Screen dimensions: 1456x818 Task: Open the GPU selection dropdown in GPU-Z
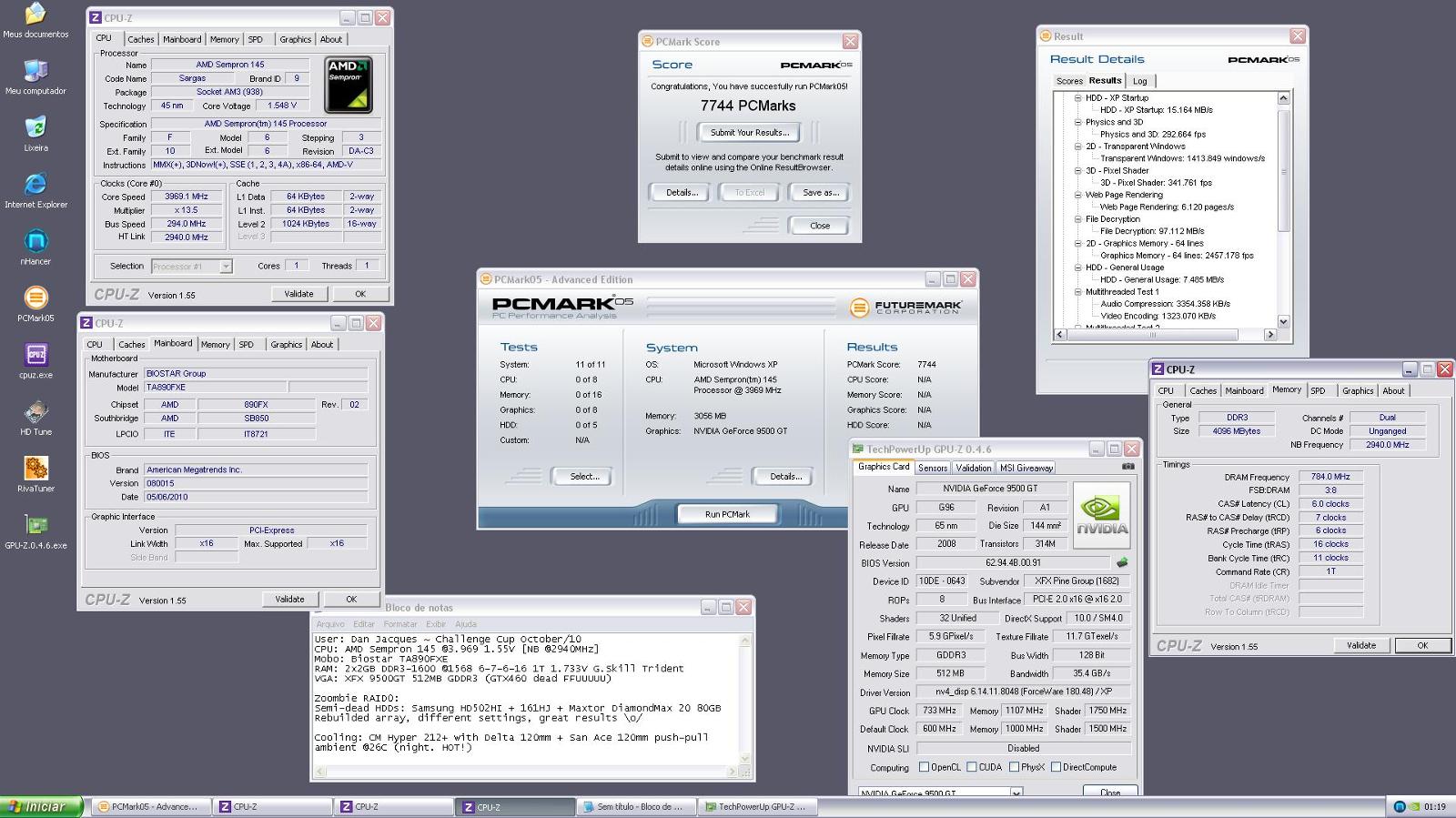click(x=1016, y=793)
